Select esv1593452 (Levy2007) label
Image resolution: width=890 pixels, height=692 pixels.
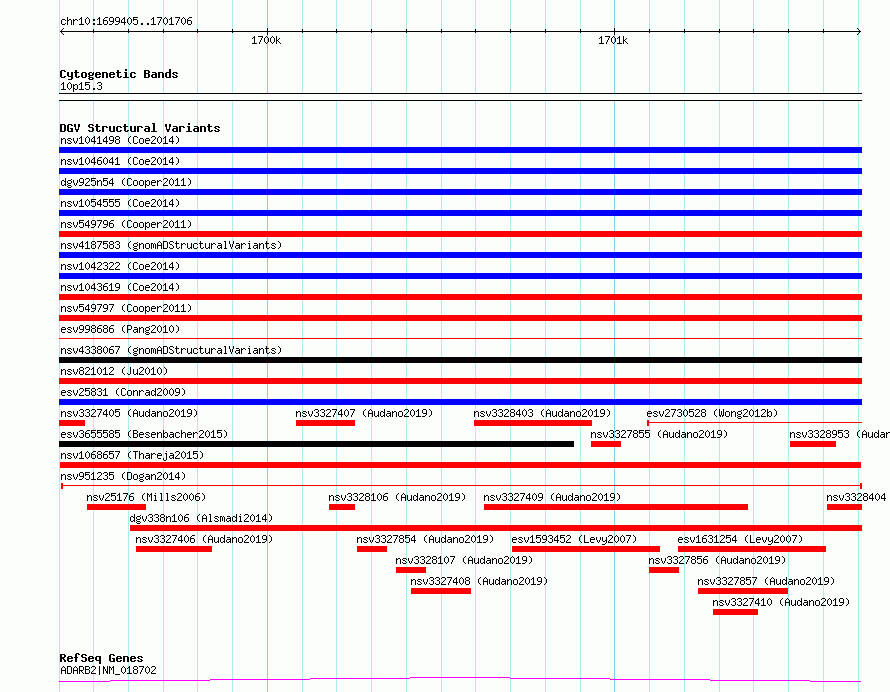coord(574,539)
